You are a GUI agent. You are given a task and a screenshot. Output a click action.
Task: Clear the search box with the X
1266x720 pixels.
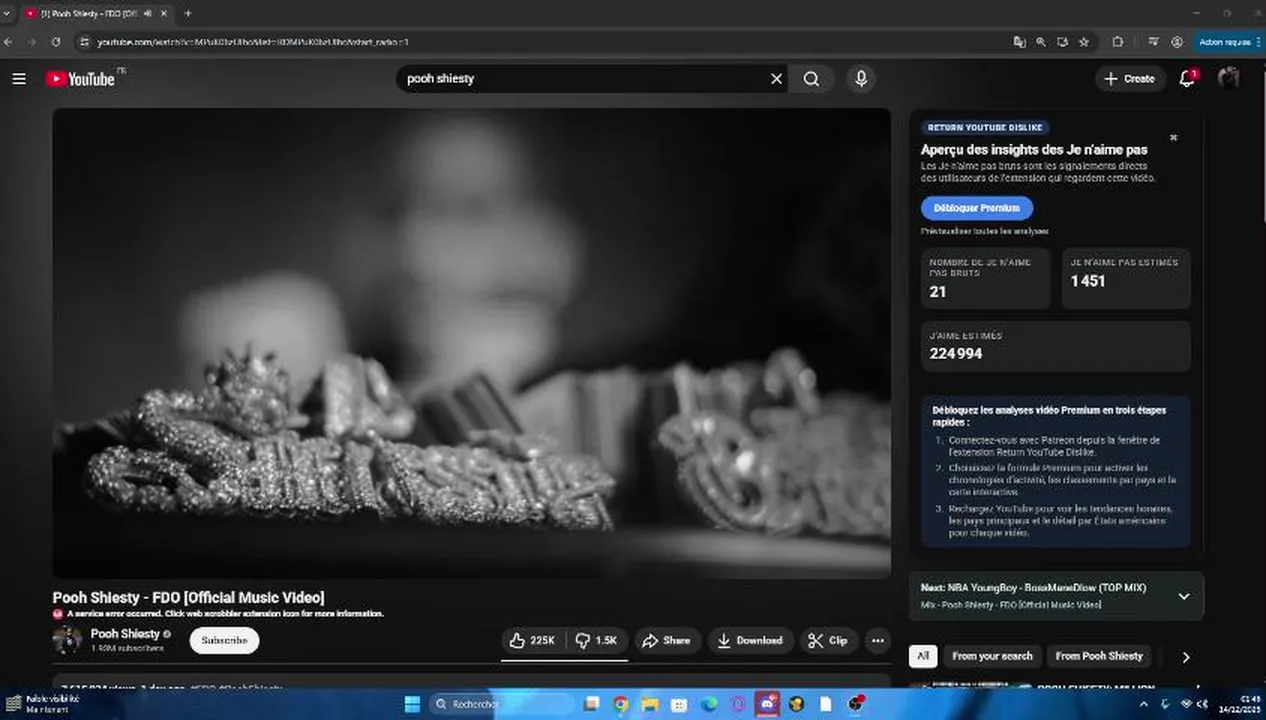pyautogui.click(x=776, y=79)
